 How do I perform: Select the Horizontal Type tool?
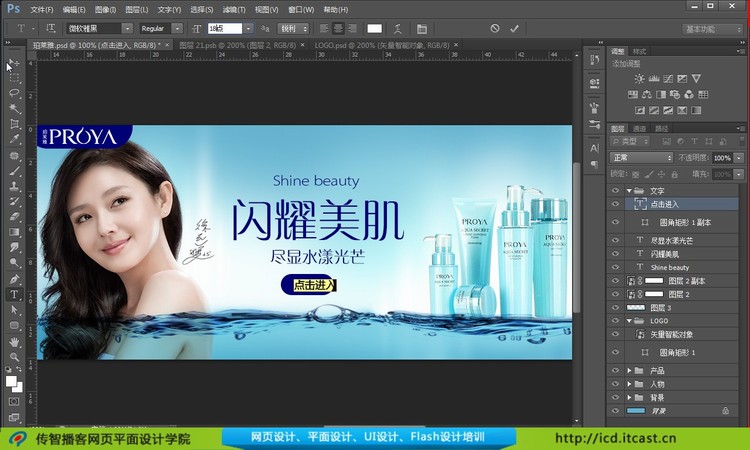tap(14, 294)
